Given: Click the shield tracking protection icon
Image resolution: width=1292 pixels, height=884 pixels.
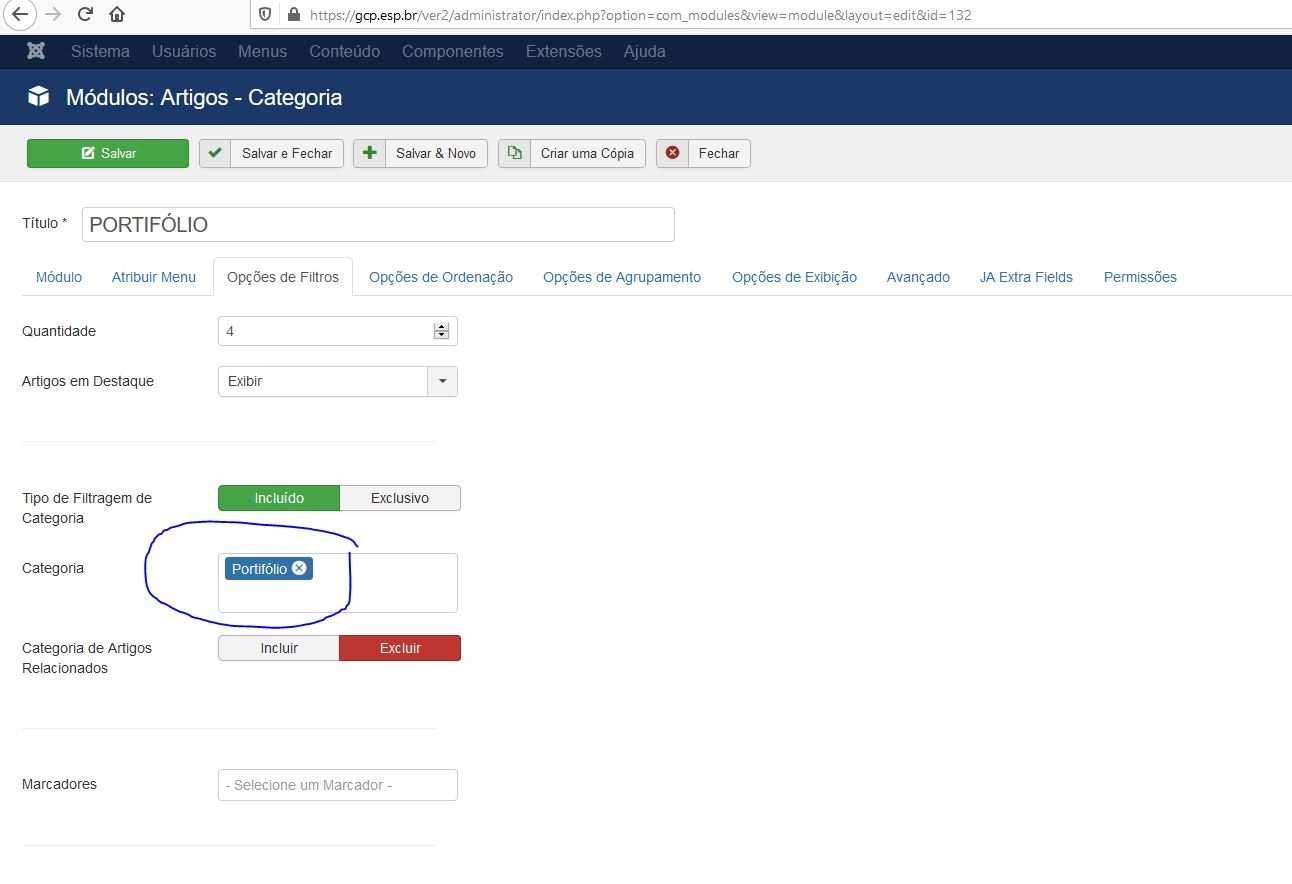Looking at the screenshot, I should point(265,15).
